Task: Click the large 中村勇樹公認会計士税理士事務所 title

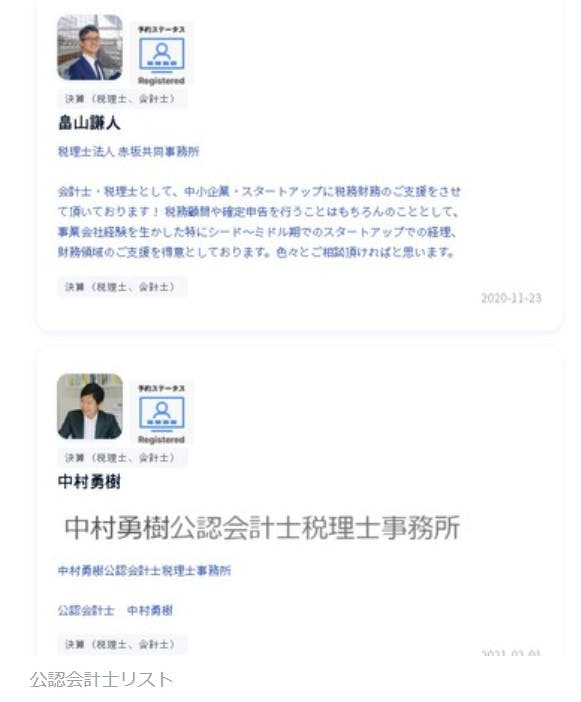Action: pos(262,527)
